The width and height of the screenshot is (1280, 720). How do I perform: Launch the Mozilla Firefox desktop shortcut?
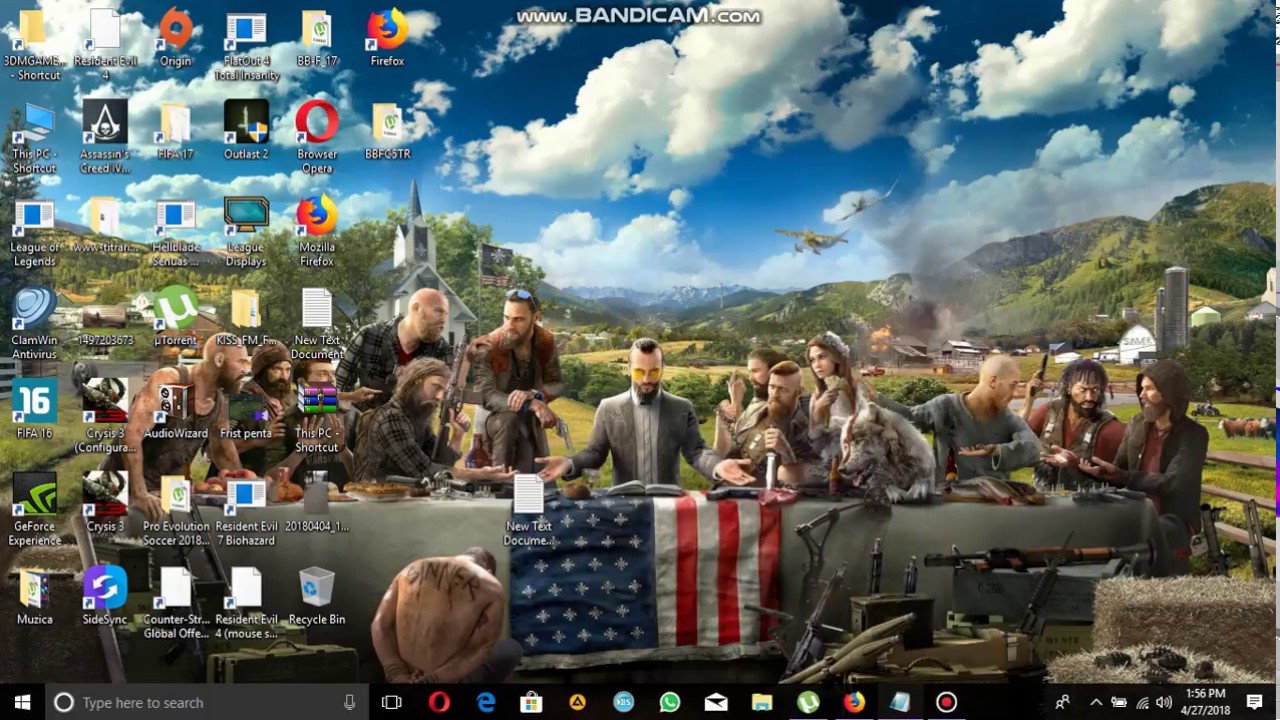coord(317,231)
